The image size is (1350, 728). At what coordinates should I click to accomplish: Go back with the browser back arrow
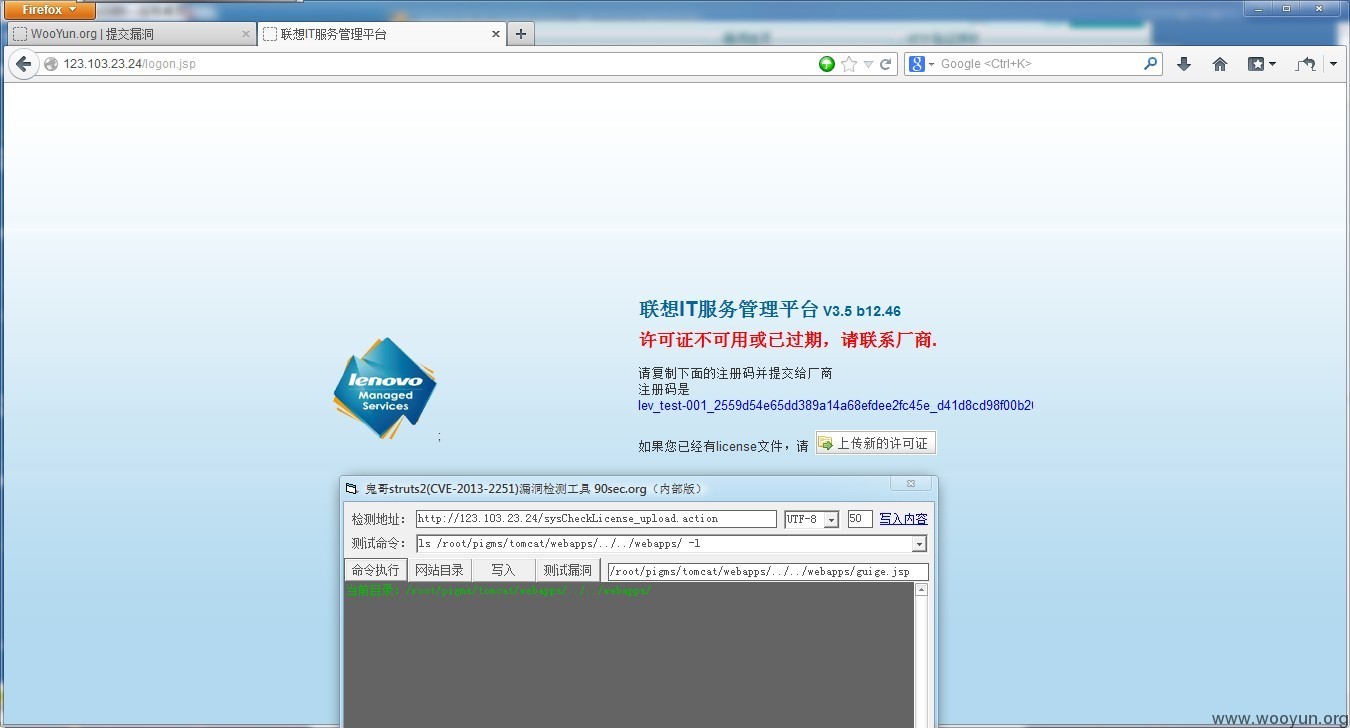pyautogui.click(x=24, y=64)
